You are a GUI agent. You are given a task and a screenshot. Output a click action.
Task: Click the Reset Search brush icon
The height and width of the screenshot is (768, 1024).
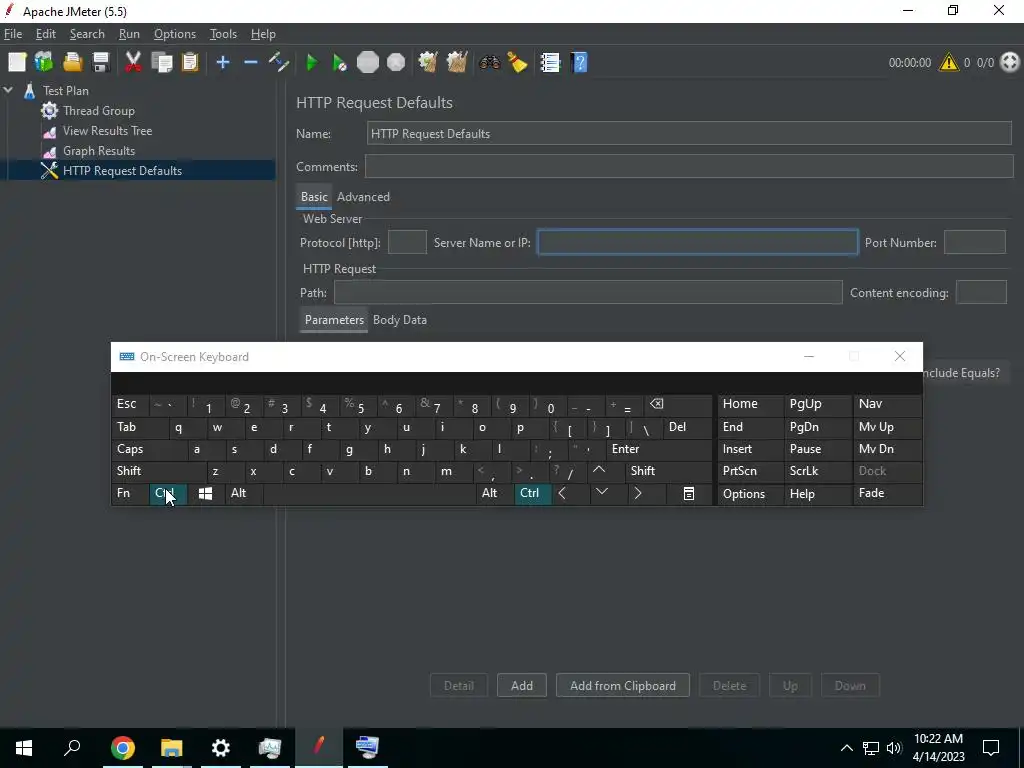coord(517,63)
